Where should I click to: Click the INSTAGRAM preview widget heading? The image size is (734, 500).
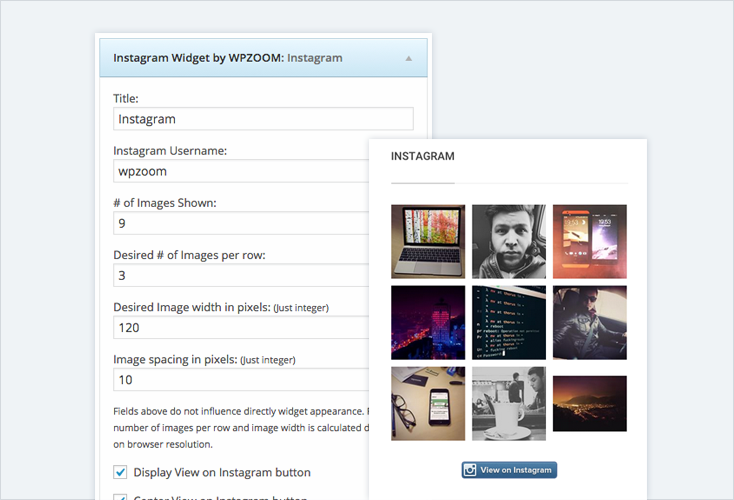(423, 156)
